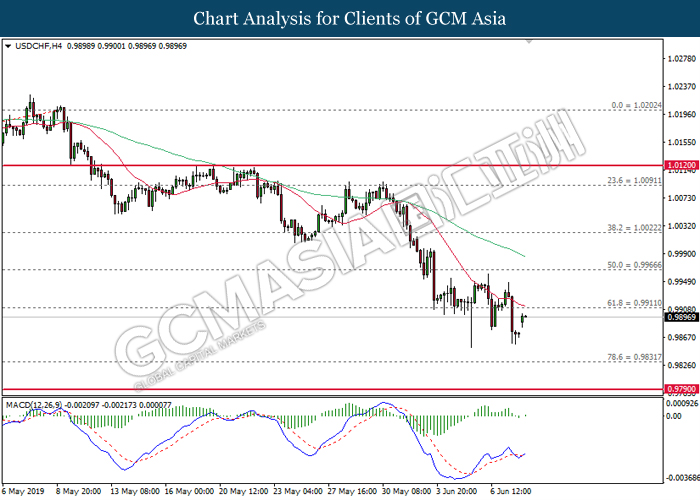Select the Fibonacci label 61.8 = 0.99110

click(634, 303)
